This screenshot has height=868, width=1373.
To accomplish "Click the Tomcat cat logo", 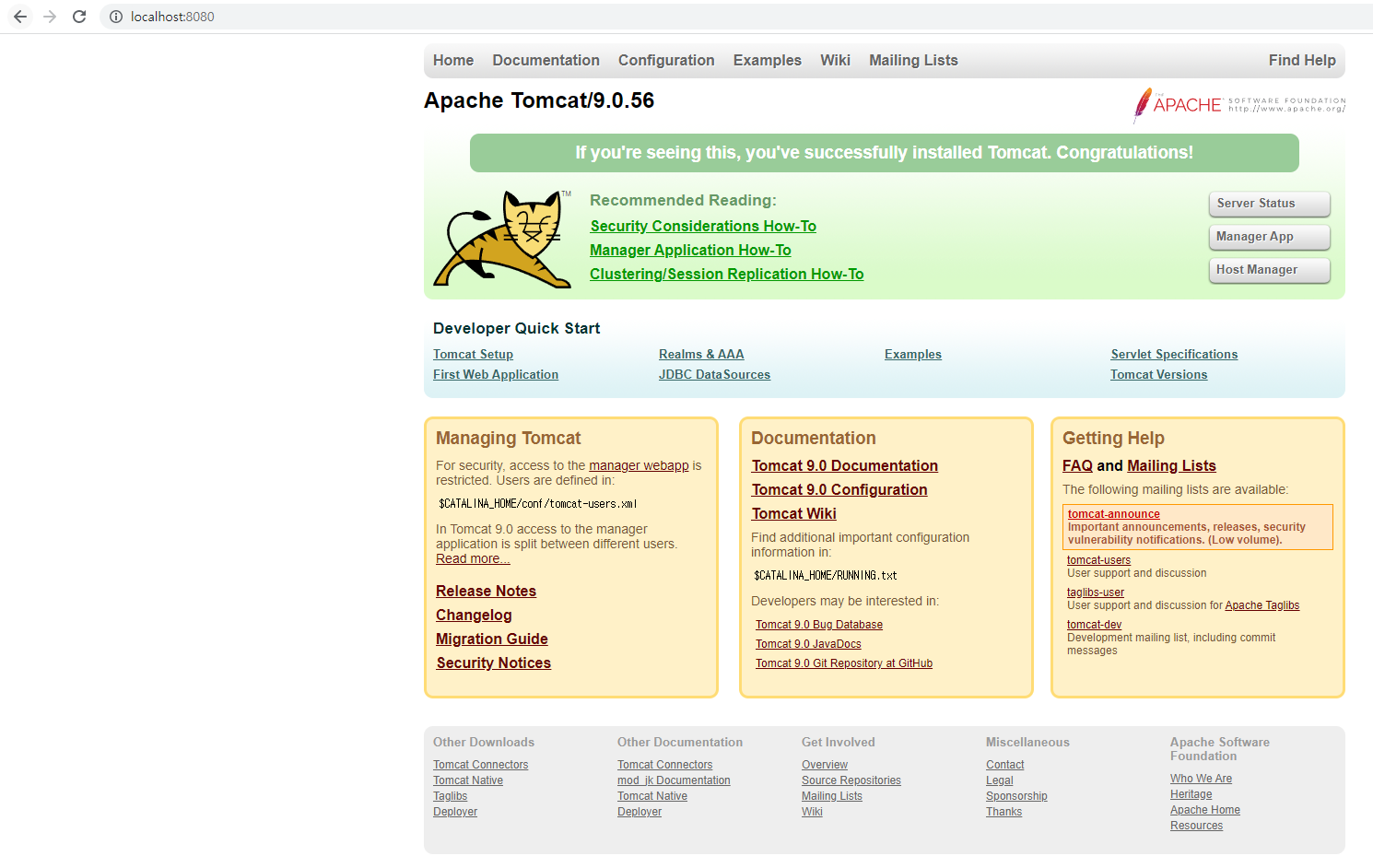I will (502, 240).
